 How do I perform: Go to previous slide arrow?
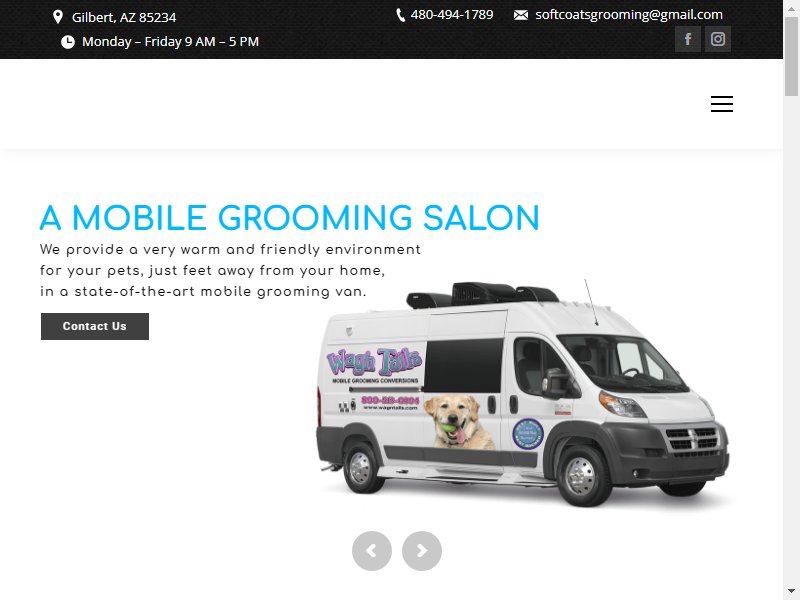(x=372, y=551)
